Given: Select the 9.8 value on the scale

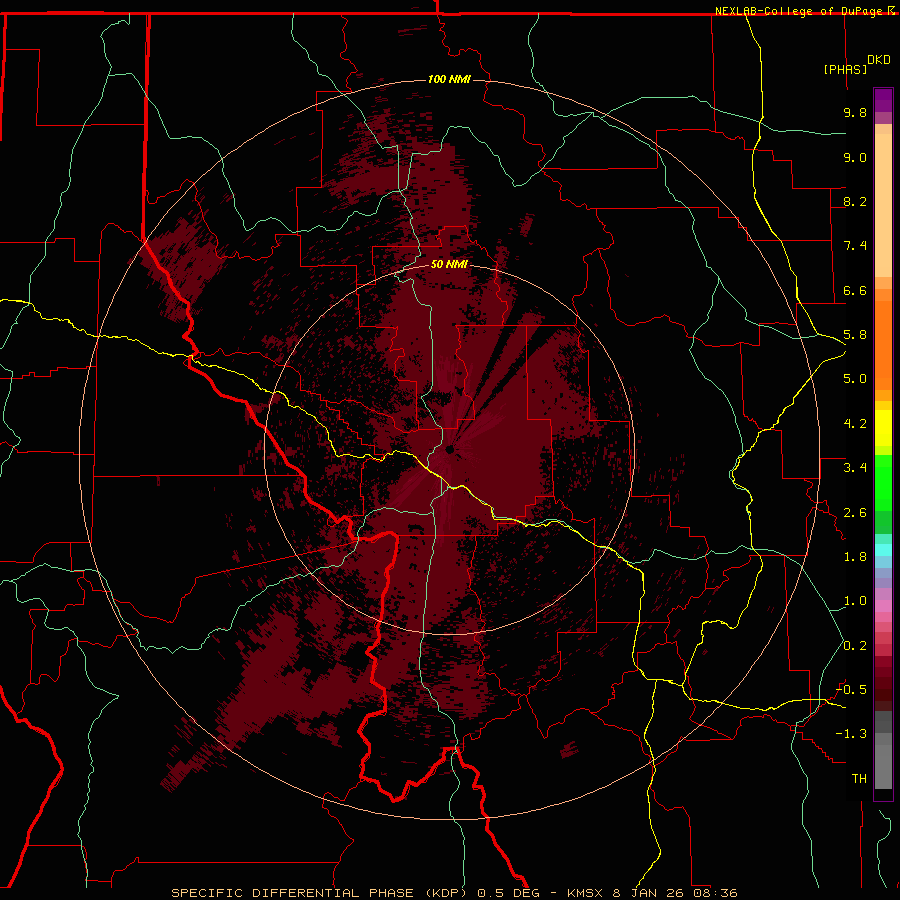Looking at the screenshot, I should 855,112.
